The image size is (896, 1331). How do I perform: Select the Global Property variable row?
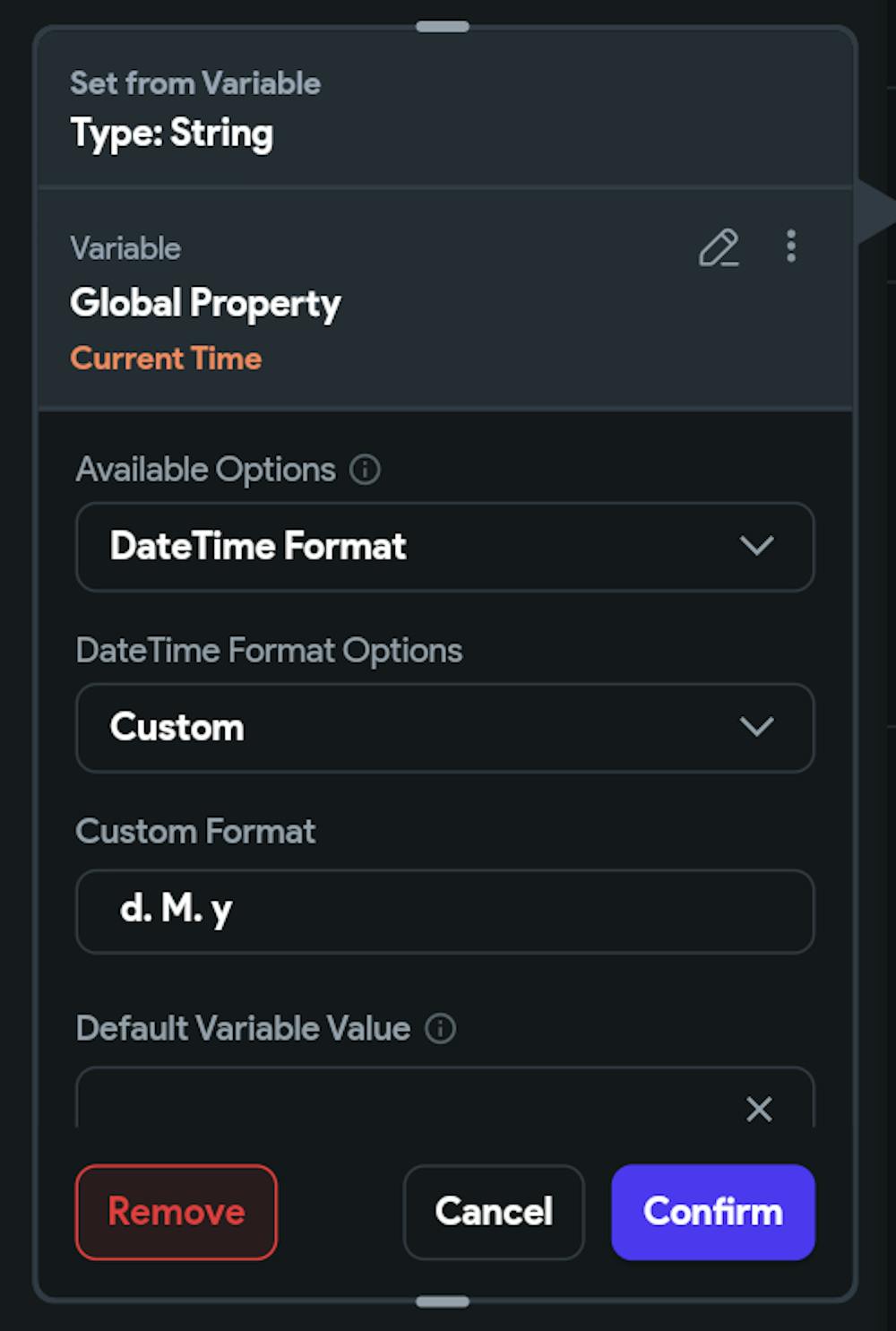(x=205, y=303)
